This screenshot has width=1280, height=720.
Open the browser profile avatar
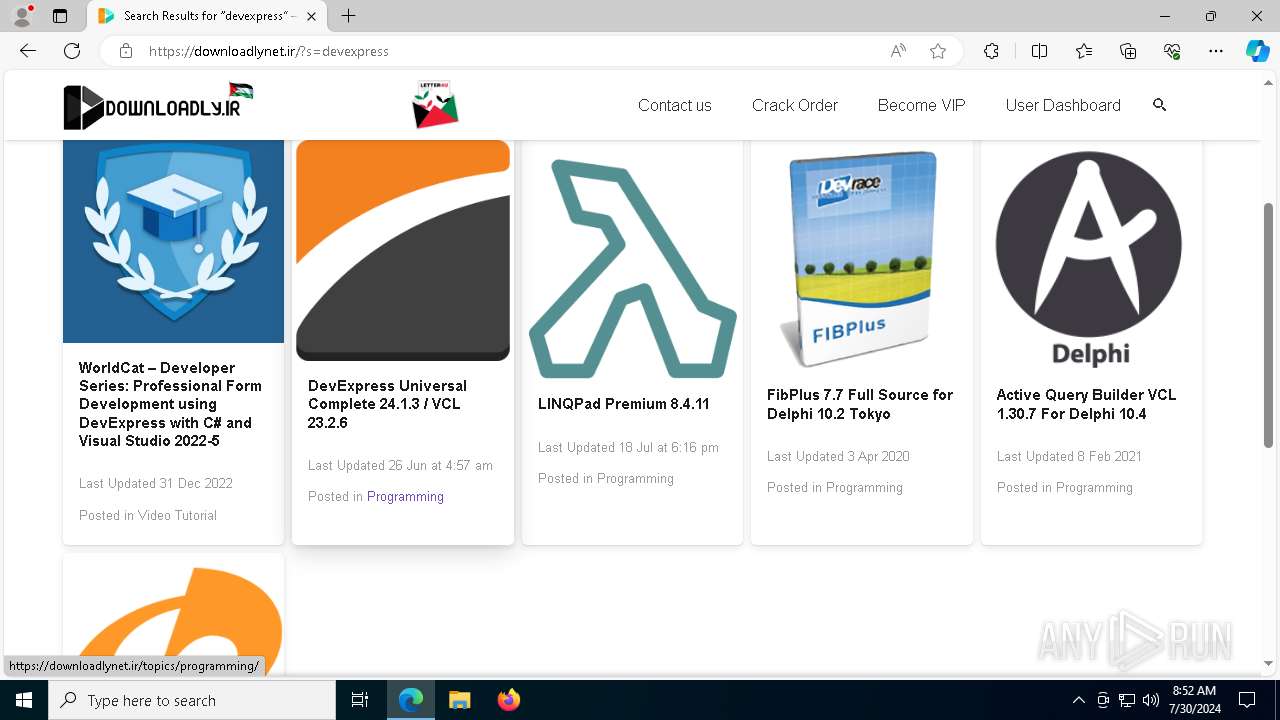tap(22, 16)
